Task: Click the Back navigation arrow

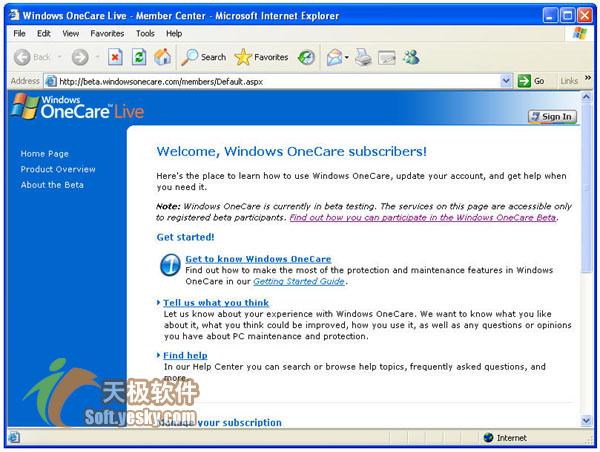Action: (x=22, y=57)
